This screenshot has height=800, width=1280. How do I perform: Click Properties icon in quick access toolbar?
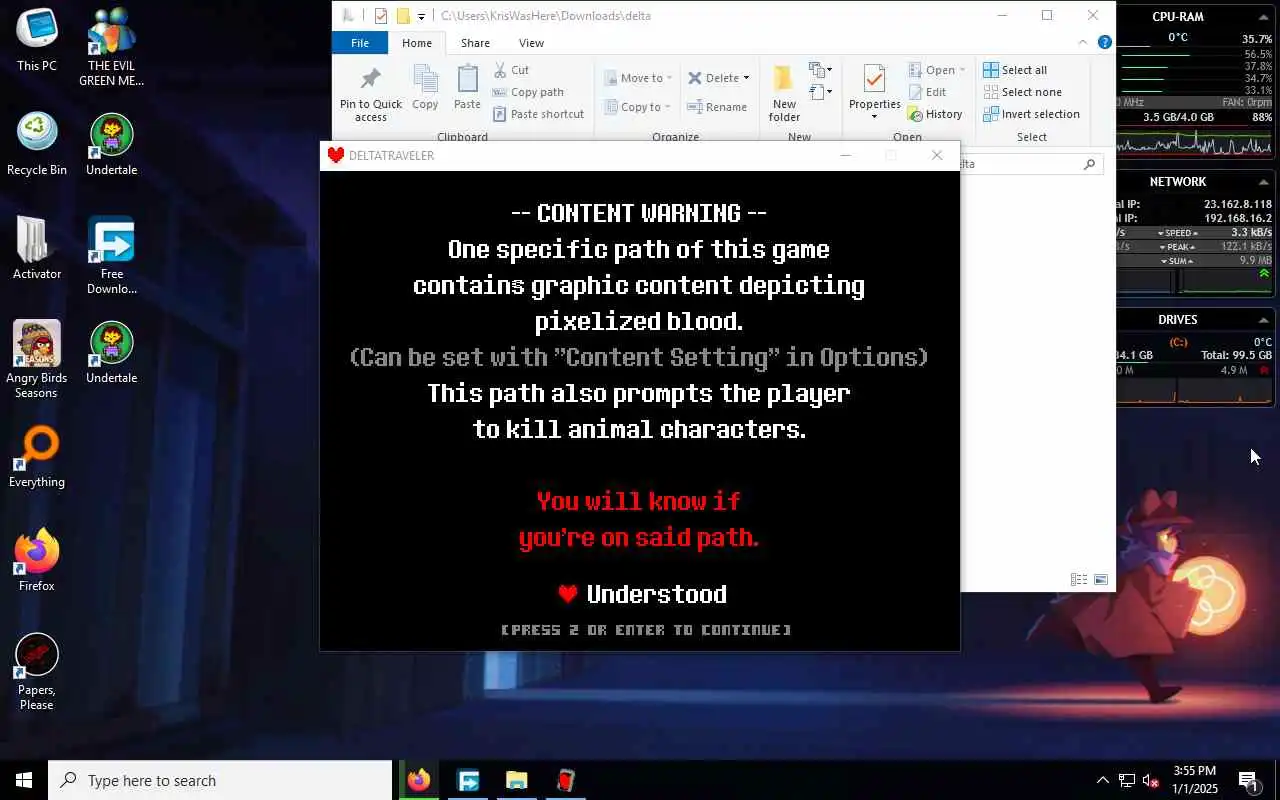tap(381, 16)
